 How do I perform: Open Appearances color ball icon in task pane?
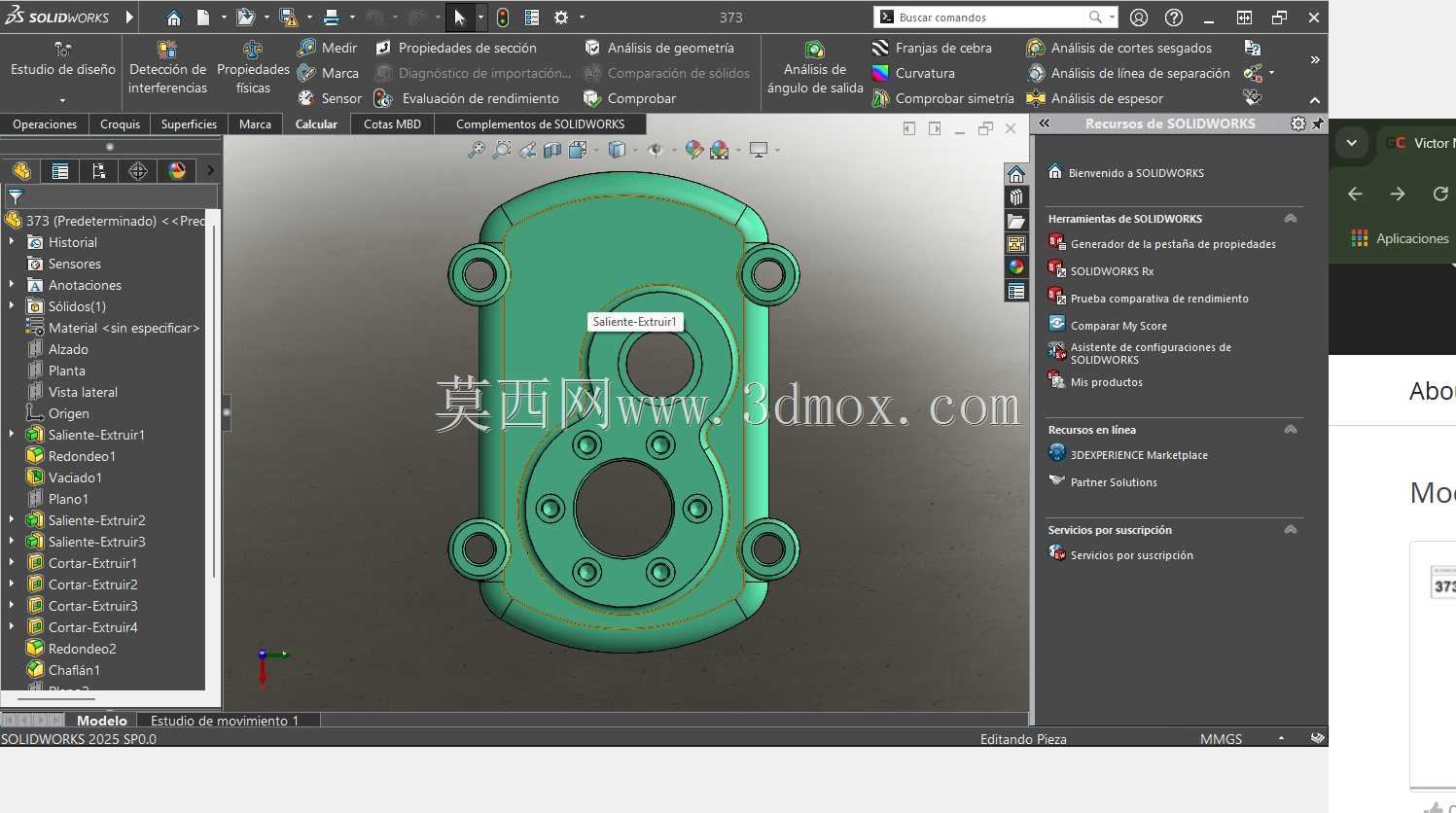[x=1016, y=267]
